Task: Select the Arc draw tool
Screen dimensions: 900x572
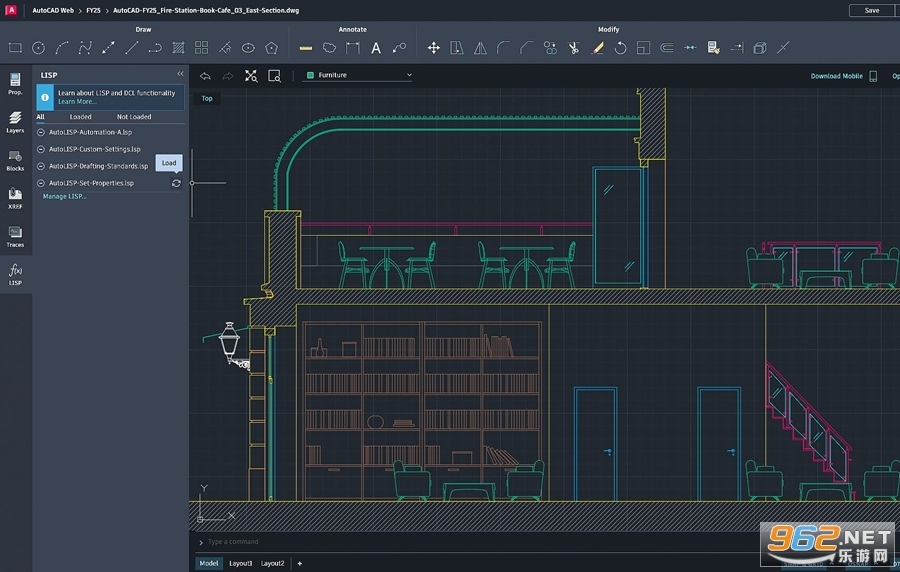Action: pos(62,48)
